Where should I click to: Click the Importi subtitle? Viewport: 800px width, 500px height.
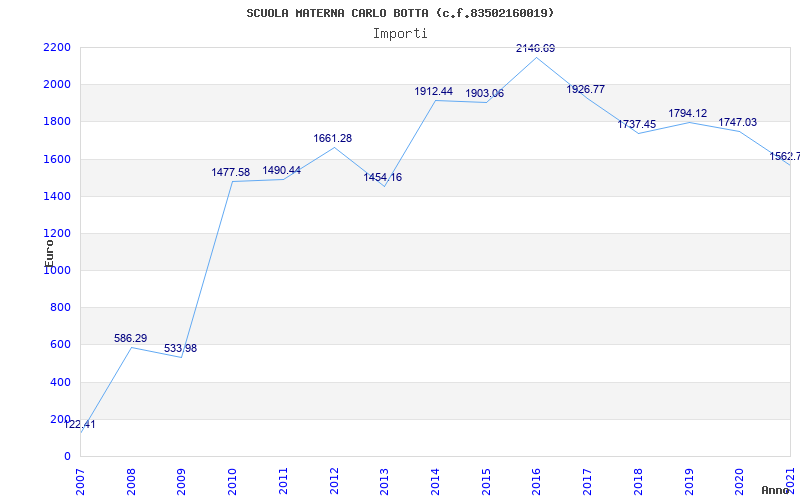pos(400,34)
